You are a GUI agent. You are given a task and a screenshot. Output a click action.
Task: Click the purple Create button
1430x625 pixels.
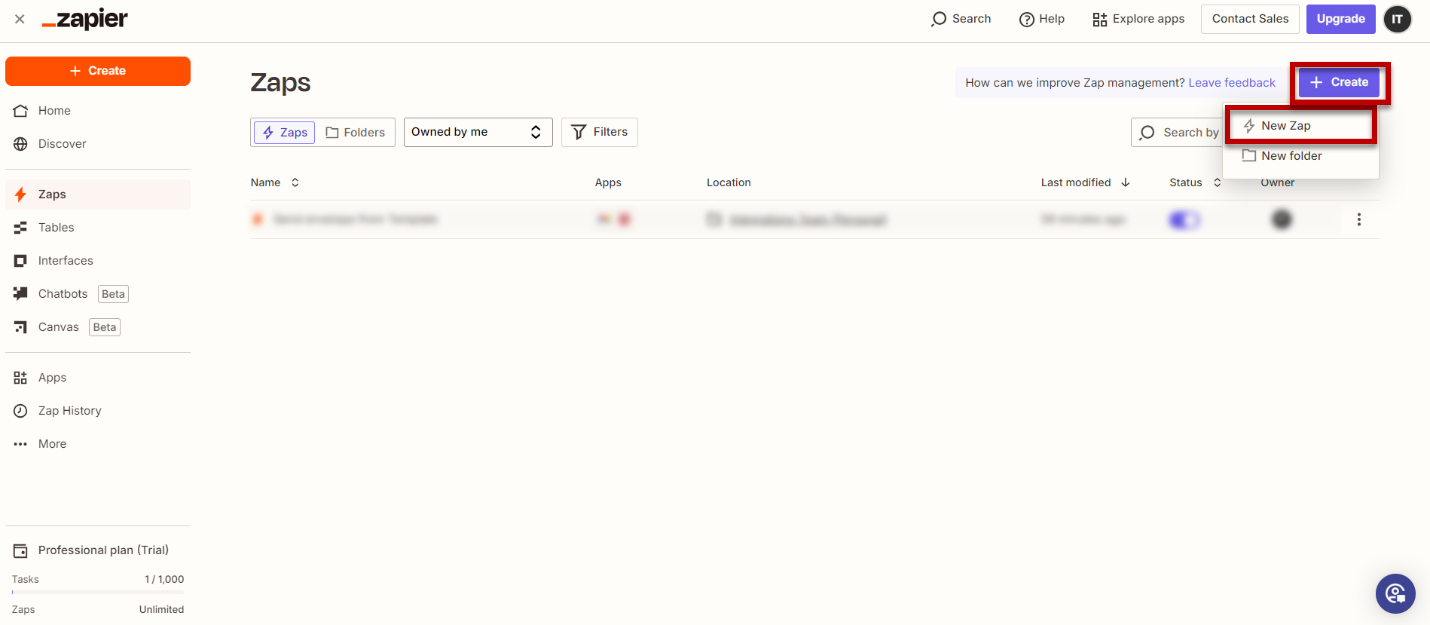pos(1339,82)
